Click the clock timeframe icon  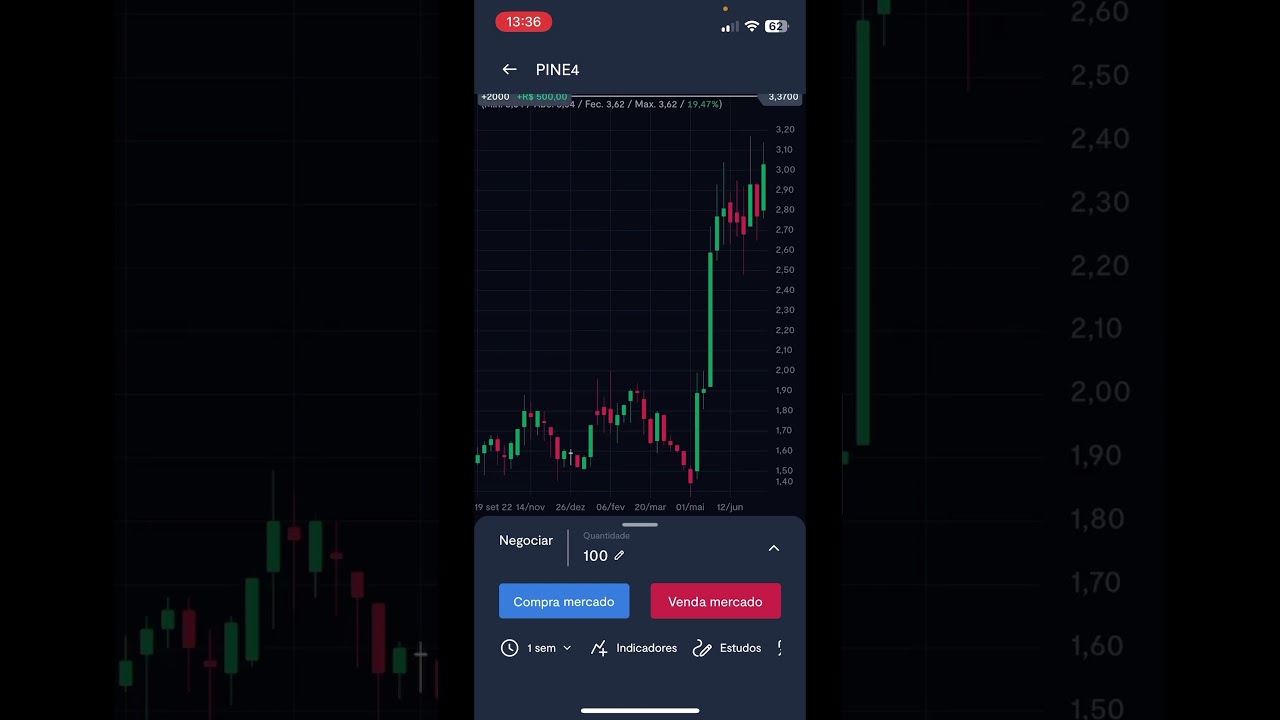[x=509, y=648]
